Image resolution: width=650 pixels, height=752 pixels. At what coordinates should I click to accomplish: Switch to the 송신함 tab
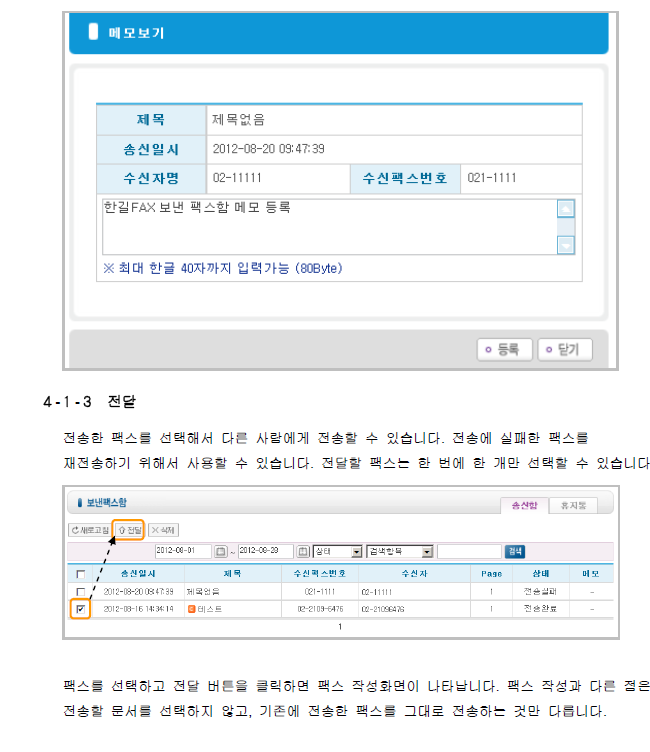(524, 506)
